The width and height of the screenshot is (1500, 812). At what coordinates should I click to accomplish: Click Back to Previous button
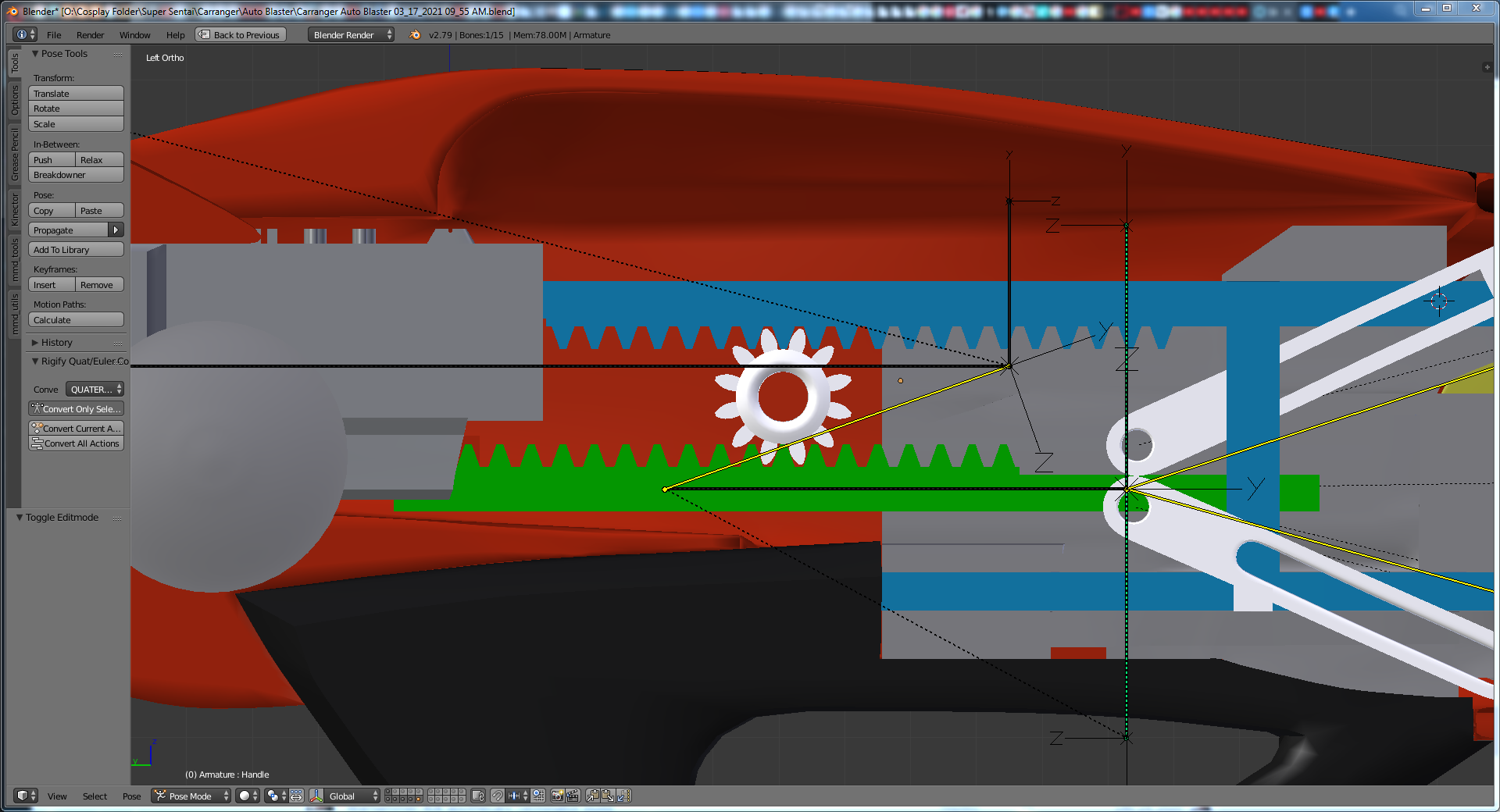[x=240, y=34]
